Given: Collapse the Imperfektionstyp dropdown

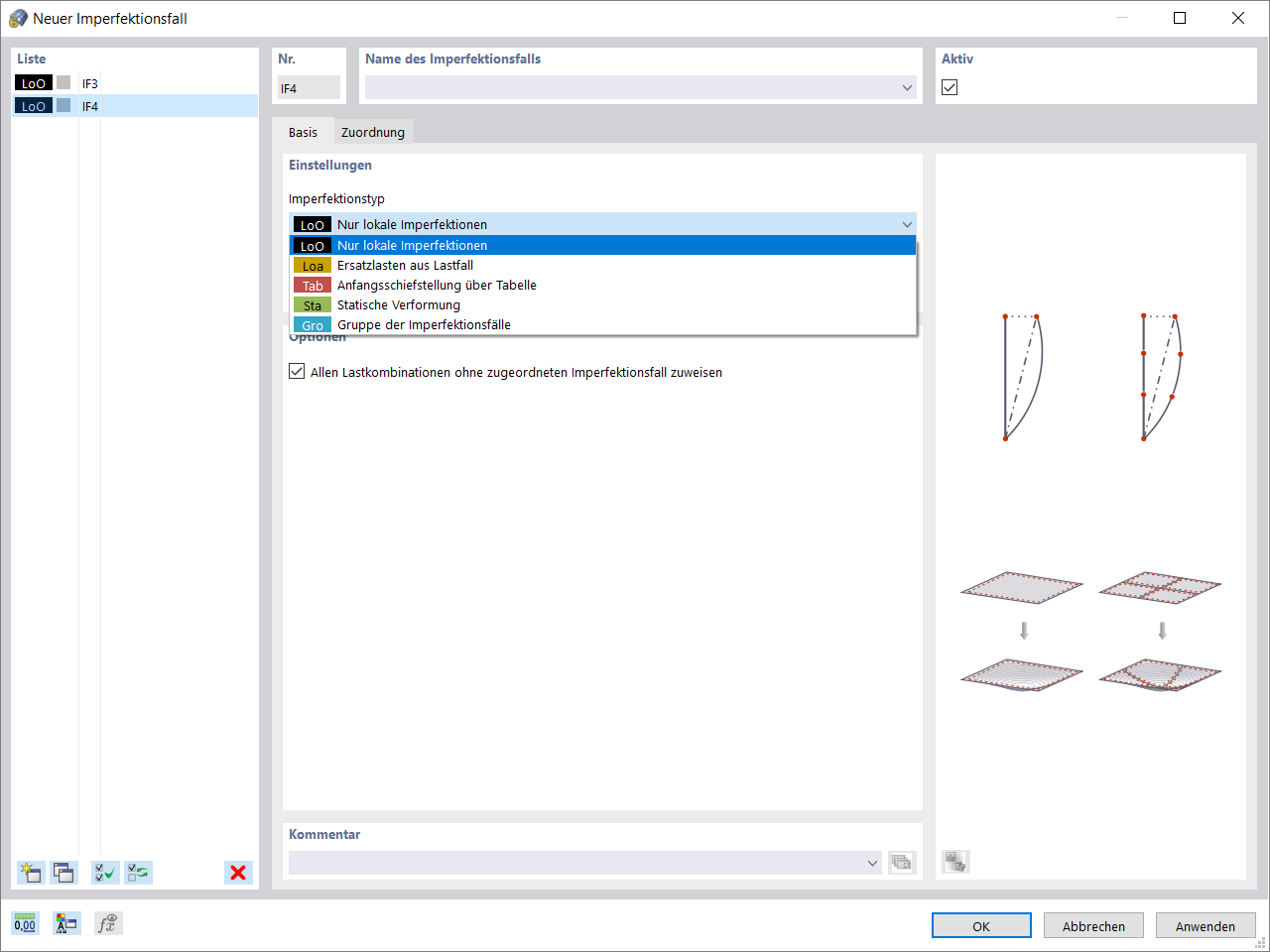Looking at the screenshot, I should pos(906,224).
